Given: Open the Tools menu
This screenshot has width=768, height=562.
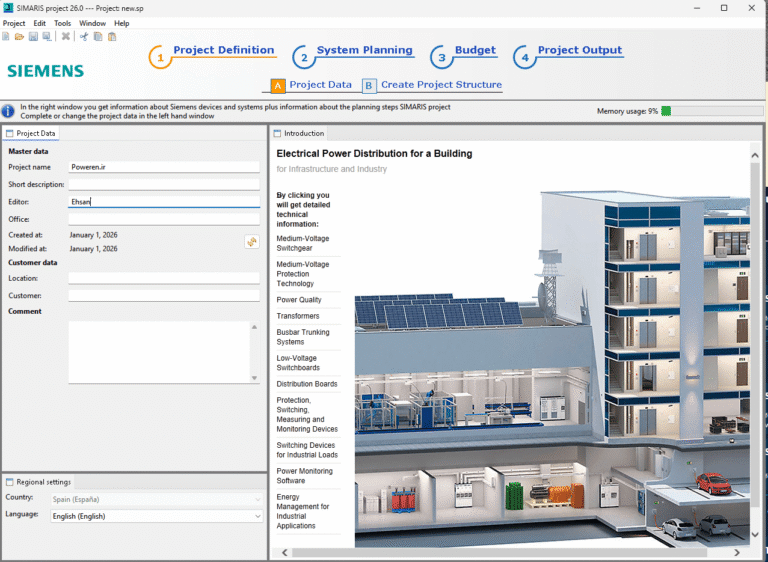Looking at the screenshot, I should [x=62, y=23].
